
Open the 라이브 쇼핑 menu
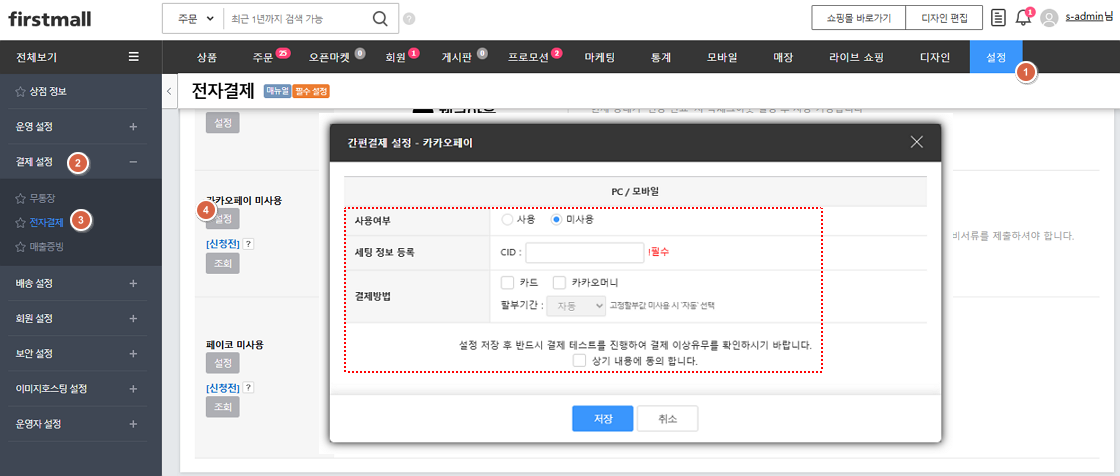[856, 57]
